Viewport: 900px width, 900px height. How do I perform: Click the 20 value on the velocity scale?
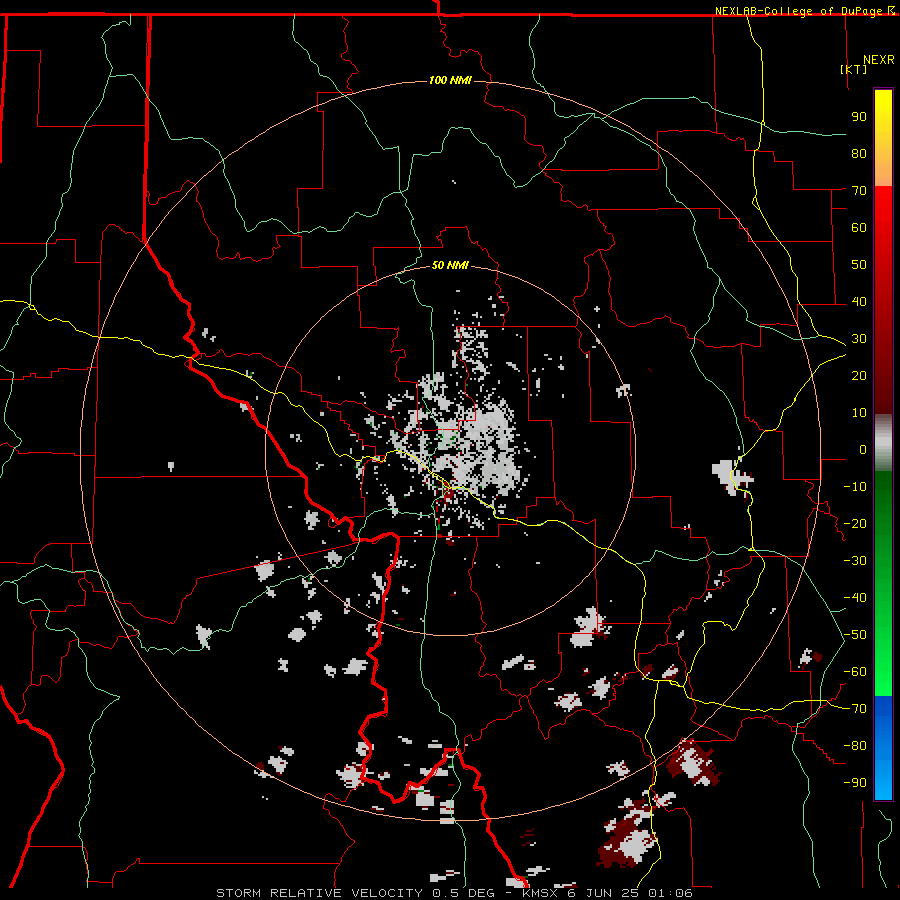coord(859,375)
